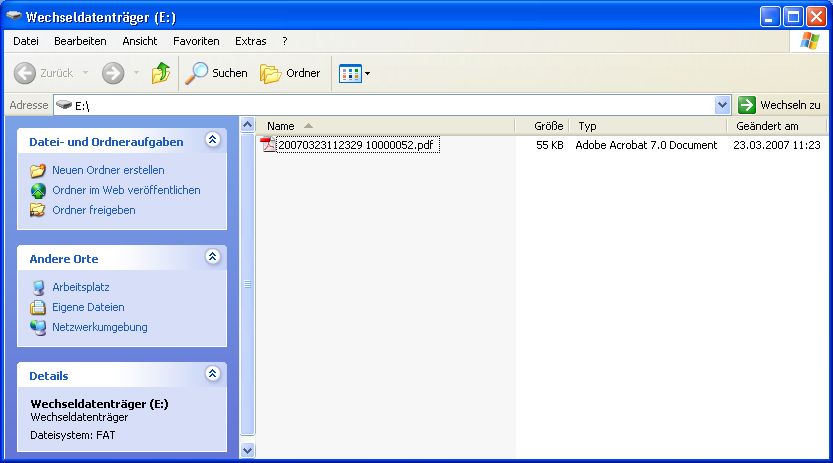Screen dimensions: 833x463
Task: Collapse the Andere Orte panel
Action: [x=212, y=256]
